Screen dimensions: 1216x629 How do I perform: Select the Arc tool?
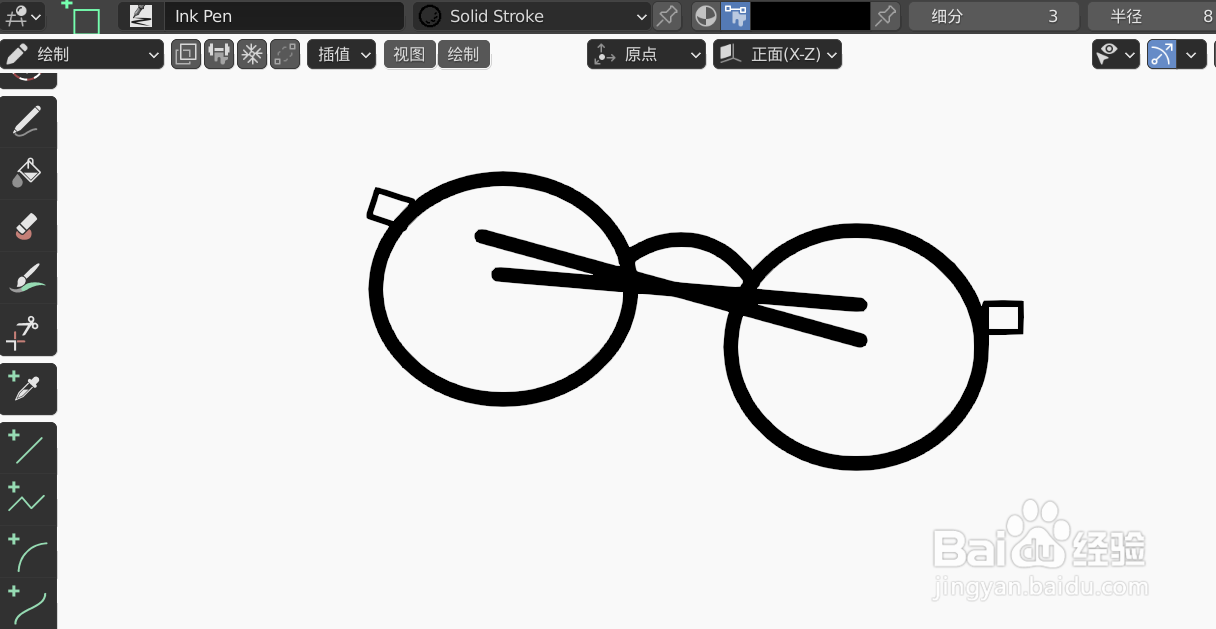(28, 552)
